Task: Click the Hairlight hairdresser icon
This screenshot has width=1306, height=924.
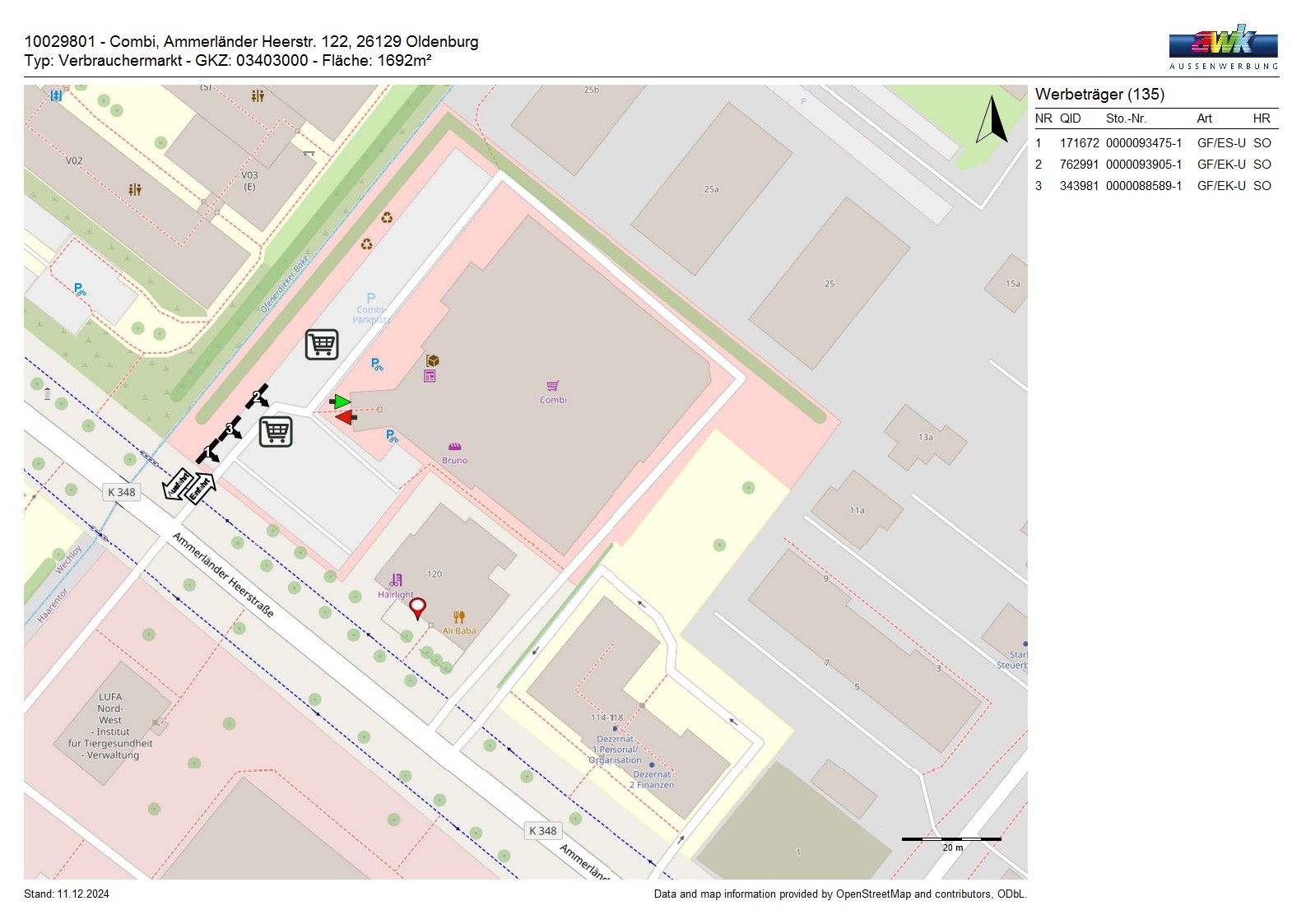Action: pyautogui.click(x=396, y=580)
